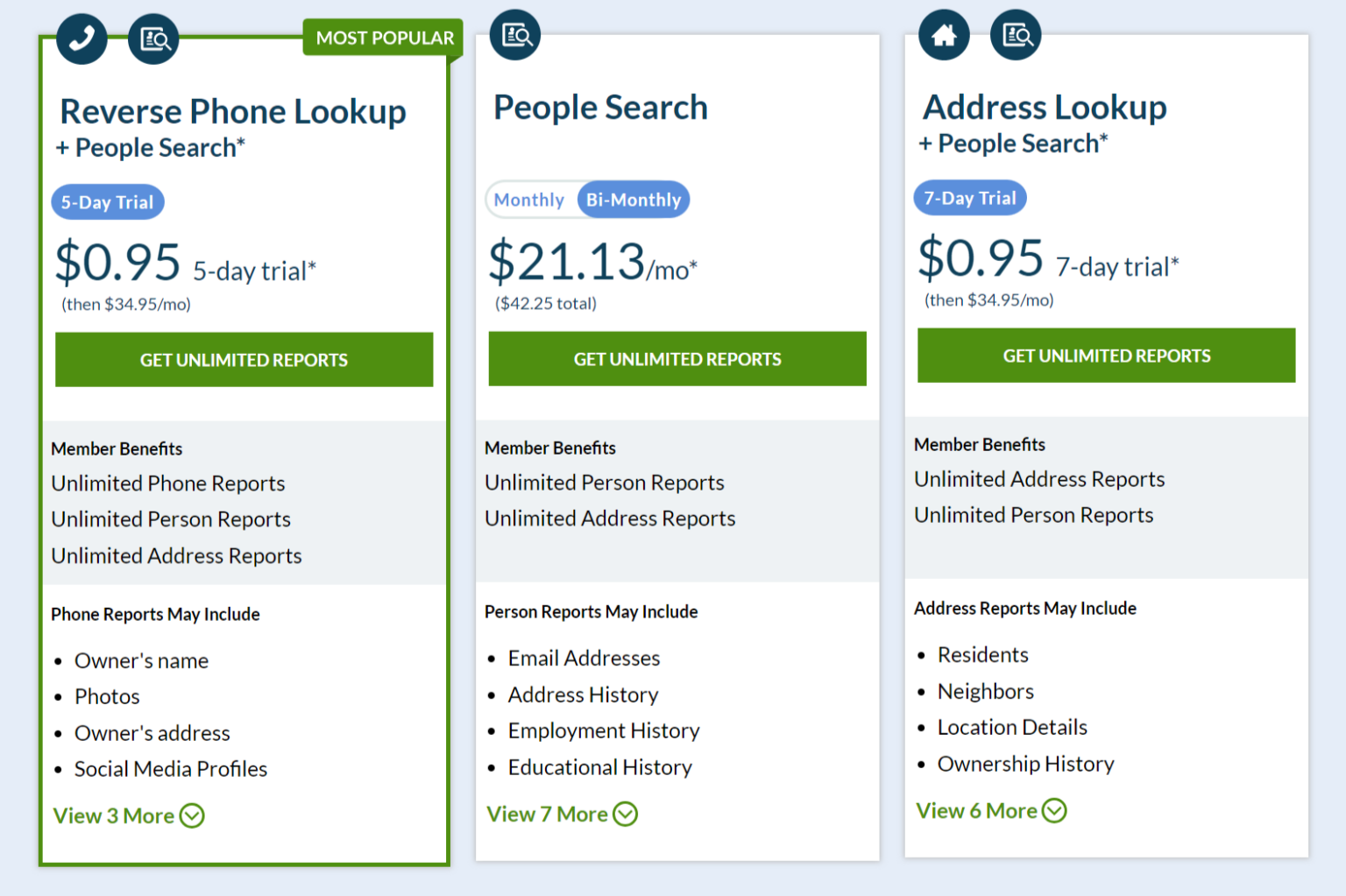Click the phone icon on Reverse Phone Lookup card

(x=81, y=38)
